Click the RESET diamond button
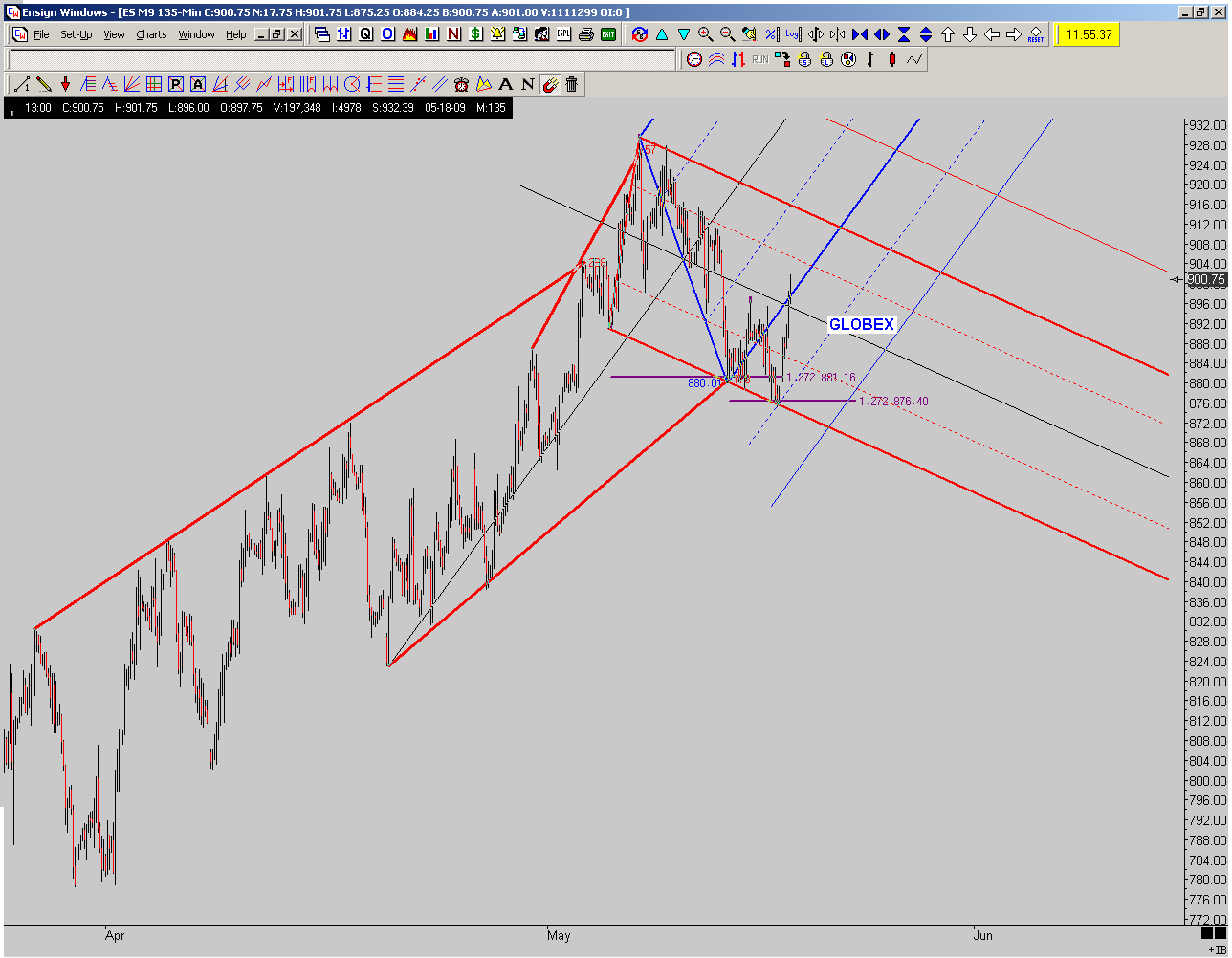The width and height of the screenshot is (1232, 958). (x=1036, y=34)
